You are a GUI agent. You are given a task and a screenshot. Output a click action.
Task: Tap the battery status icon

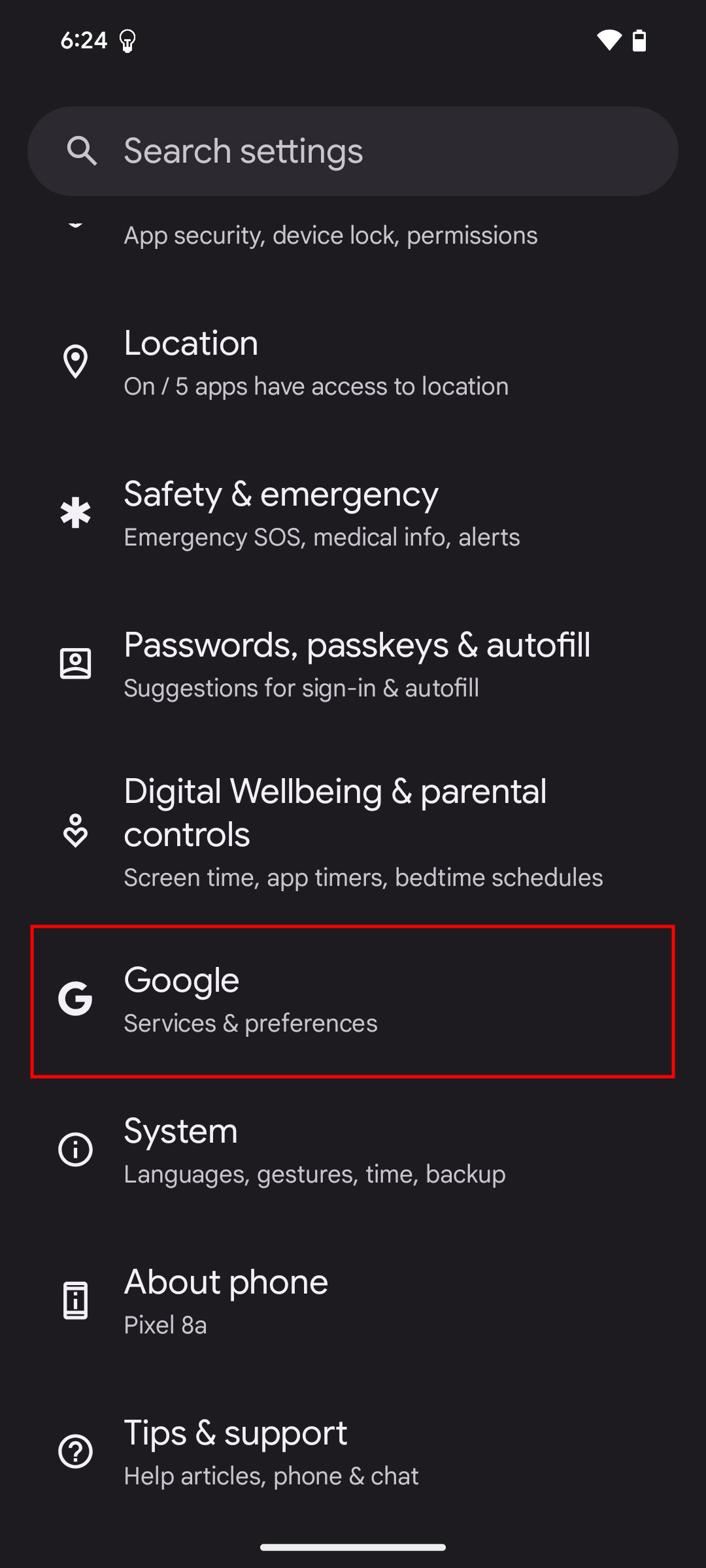tap(639, 41)
